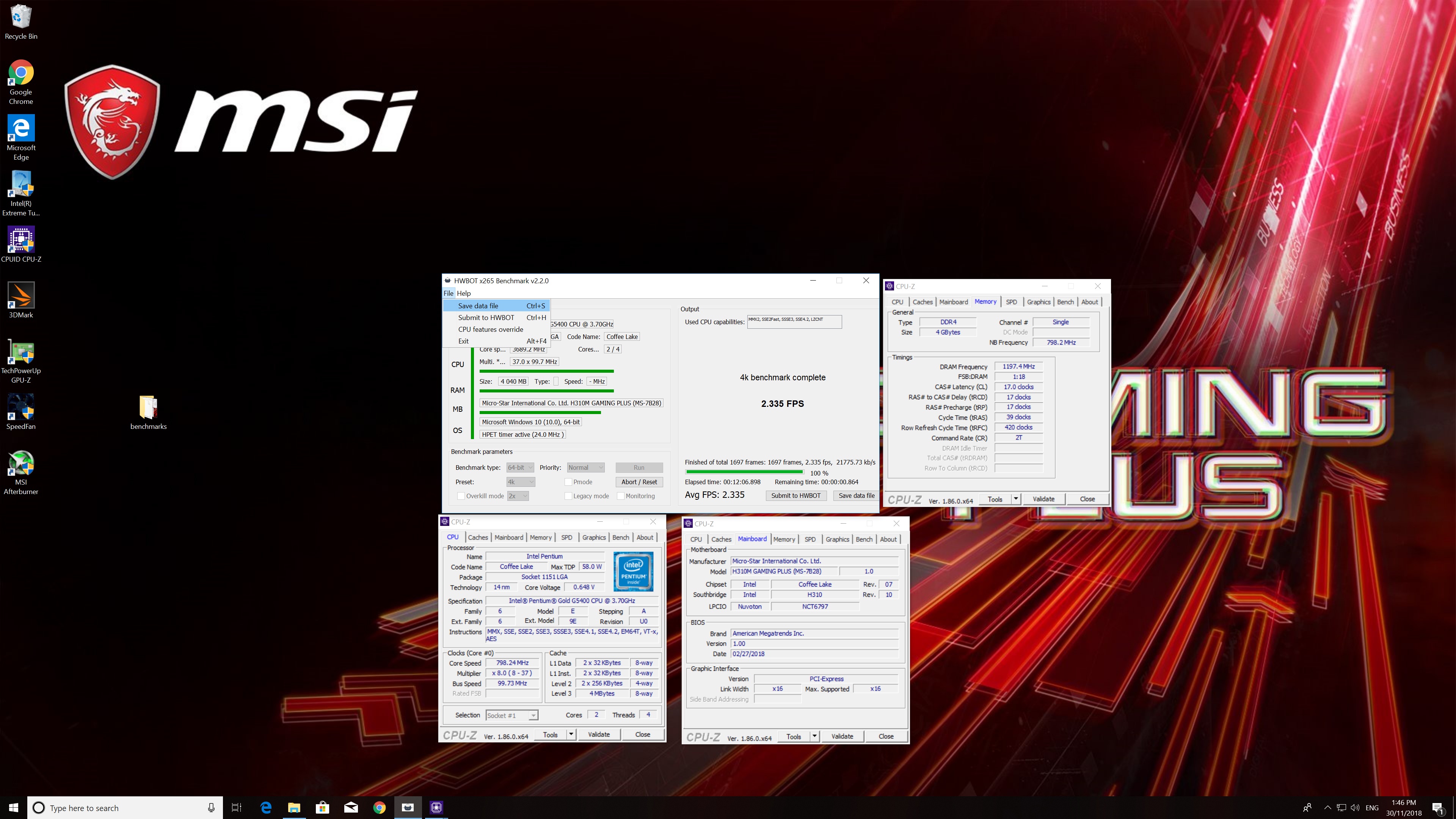Switch to SPD tab in Memory window
The height and width of the screenshot is (819, 1456).
click(1011, 302)
